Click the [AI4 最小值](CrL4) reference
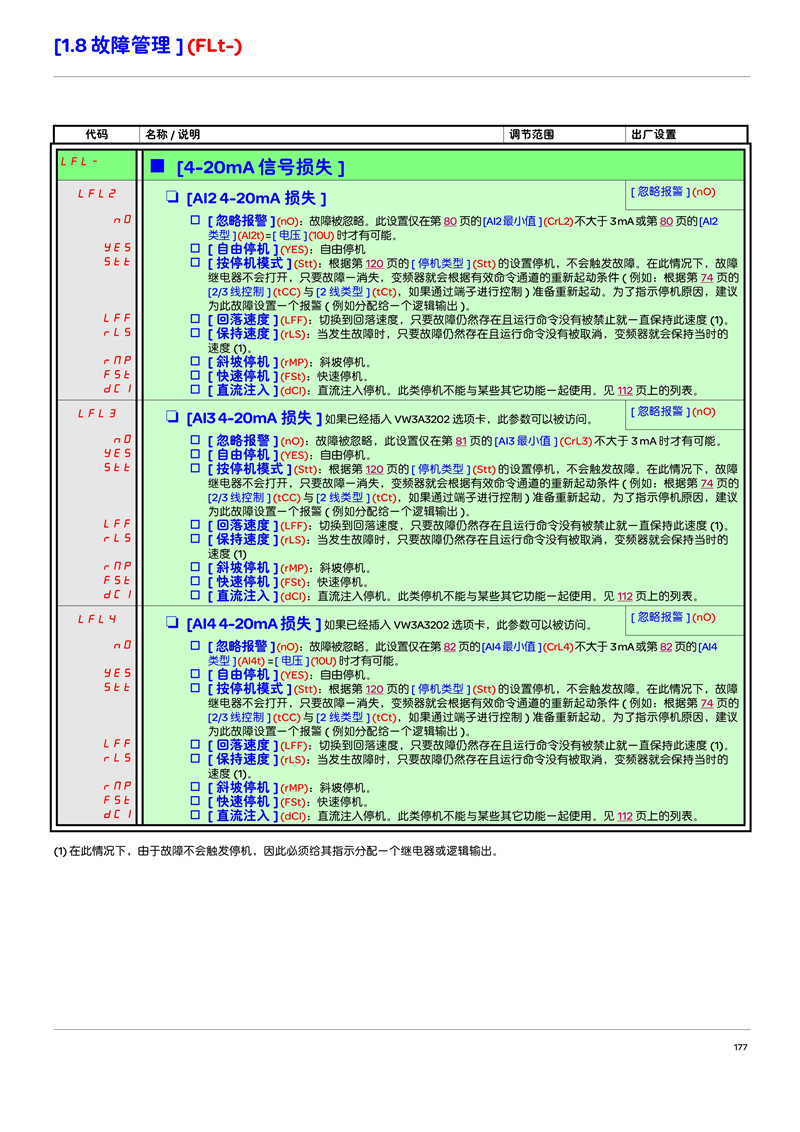Image resolution: width=800 pixels, height=1132 pixels. pyautogui.click(x=528, y=647)
